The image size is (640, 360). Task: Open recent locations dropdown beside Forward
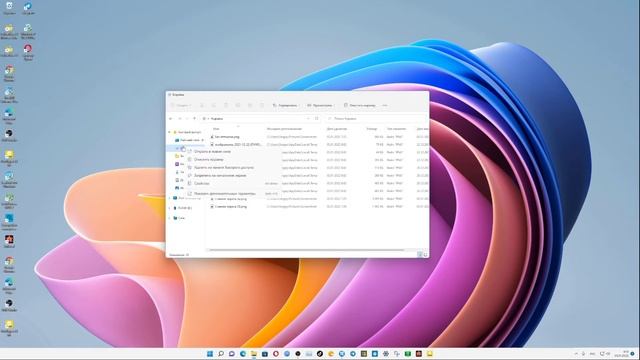coord(187,118)
